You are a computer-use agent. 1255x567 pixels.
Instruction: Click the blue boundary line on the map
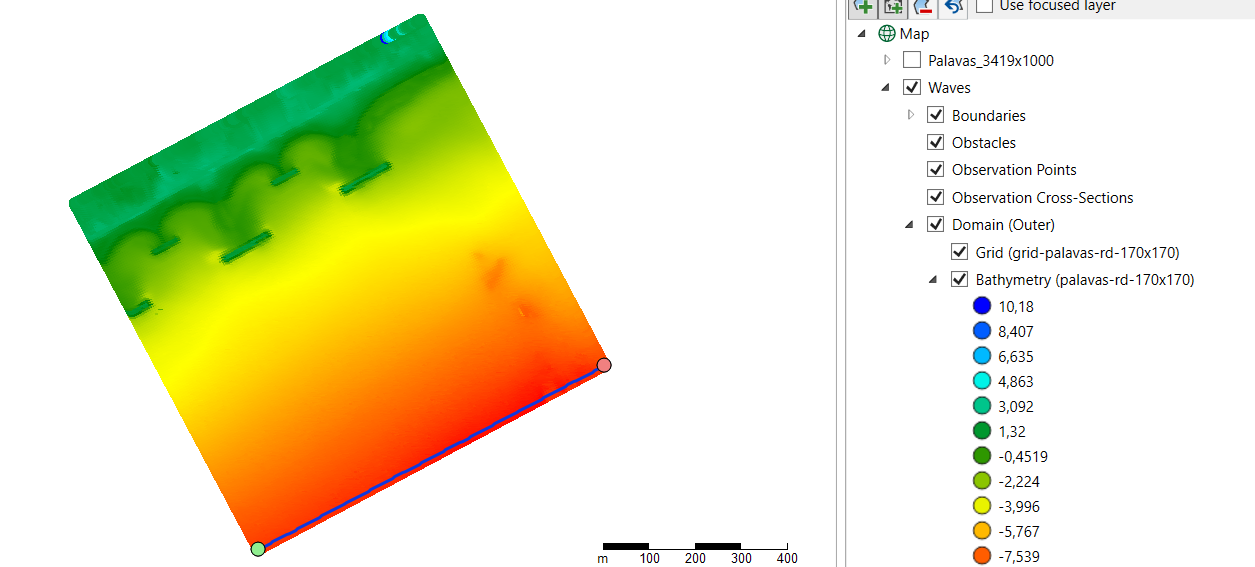coord(431,457)
